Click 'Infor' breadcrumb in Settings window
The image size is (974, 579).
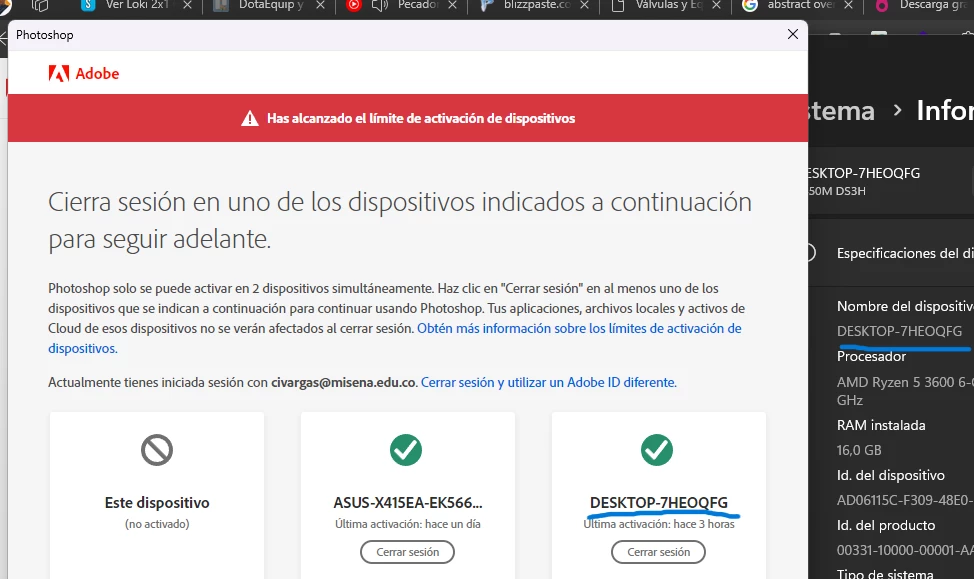tap(945, 111)
